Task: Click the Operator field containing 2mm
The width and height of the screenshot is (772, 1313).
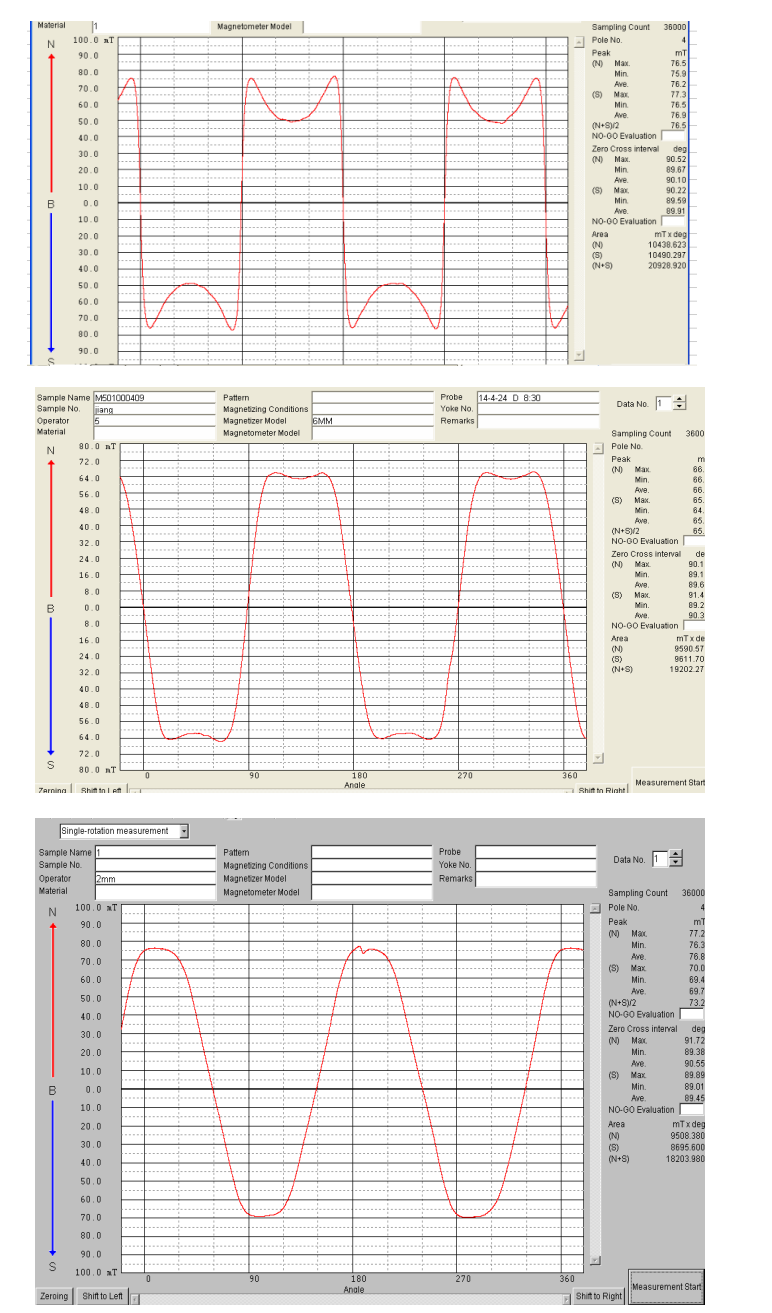Action: pos(155,878)
